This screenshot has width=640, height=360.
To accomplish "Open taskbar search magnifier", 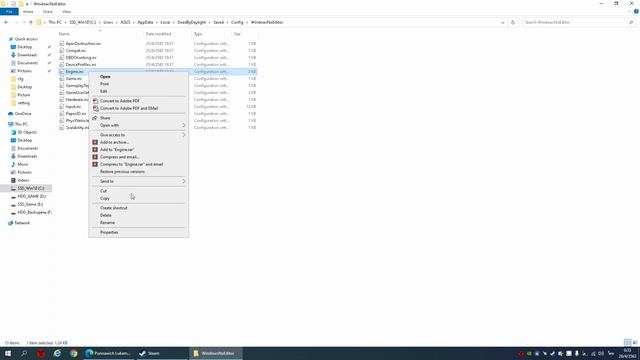I will (24, 353).
